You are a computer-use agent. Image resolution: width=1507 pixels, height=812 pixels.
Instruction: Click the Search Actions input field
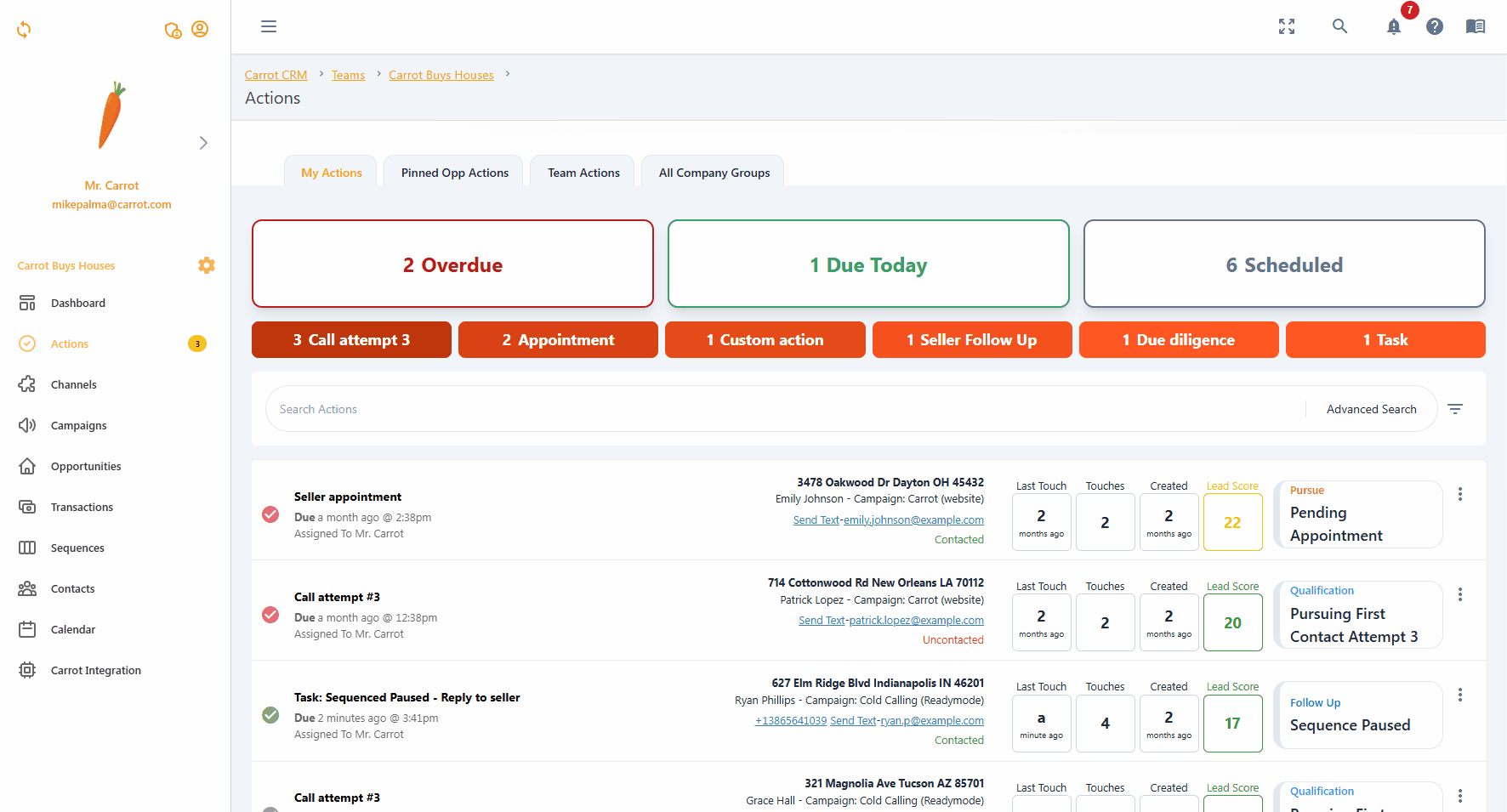click(787, 409)
